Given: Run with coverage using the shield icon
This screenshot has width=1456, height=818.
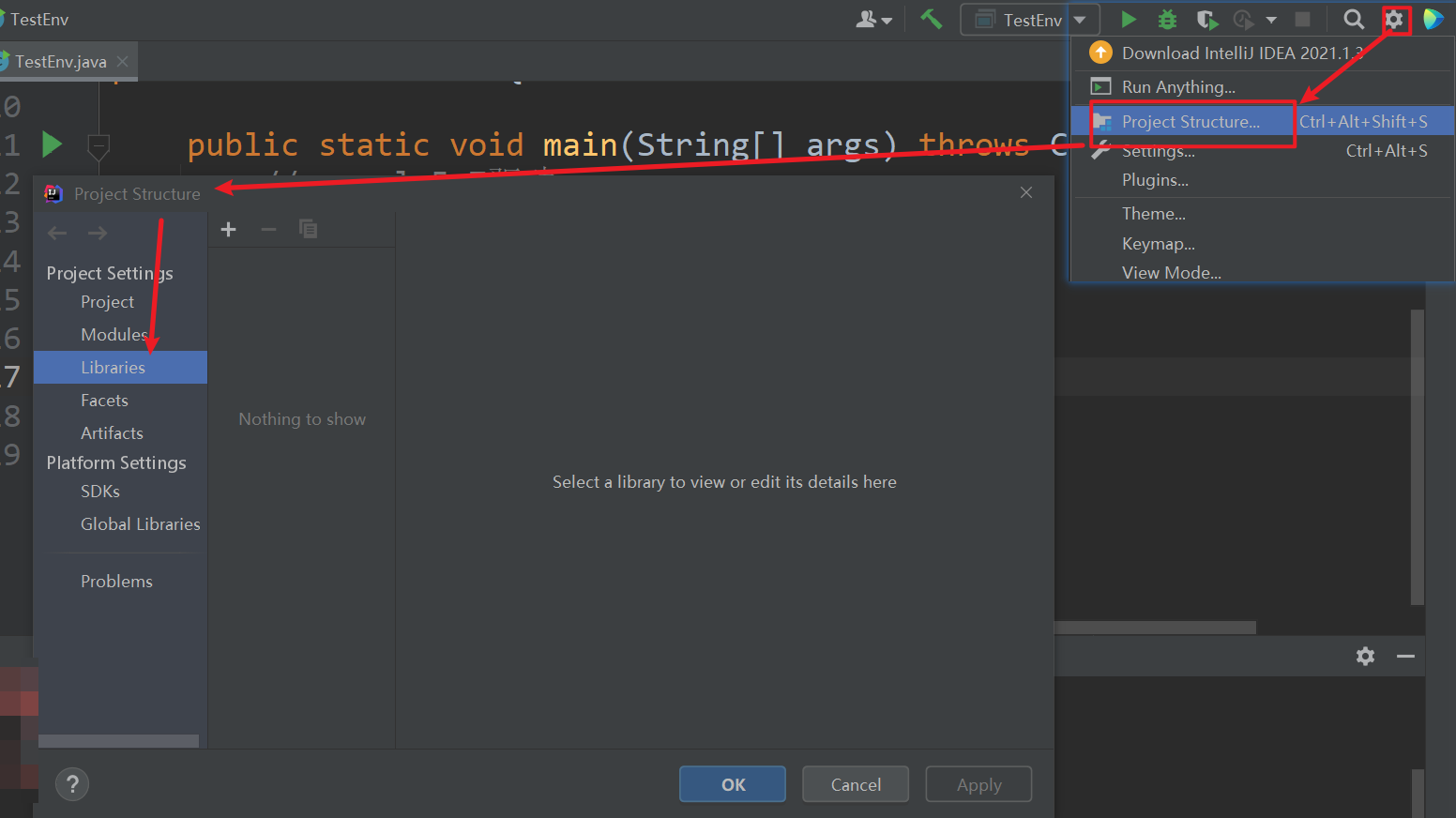Looking at the screenshot, I should point(1206,20).
